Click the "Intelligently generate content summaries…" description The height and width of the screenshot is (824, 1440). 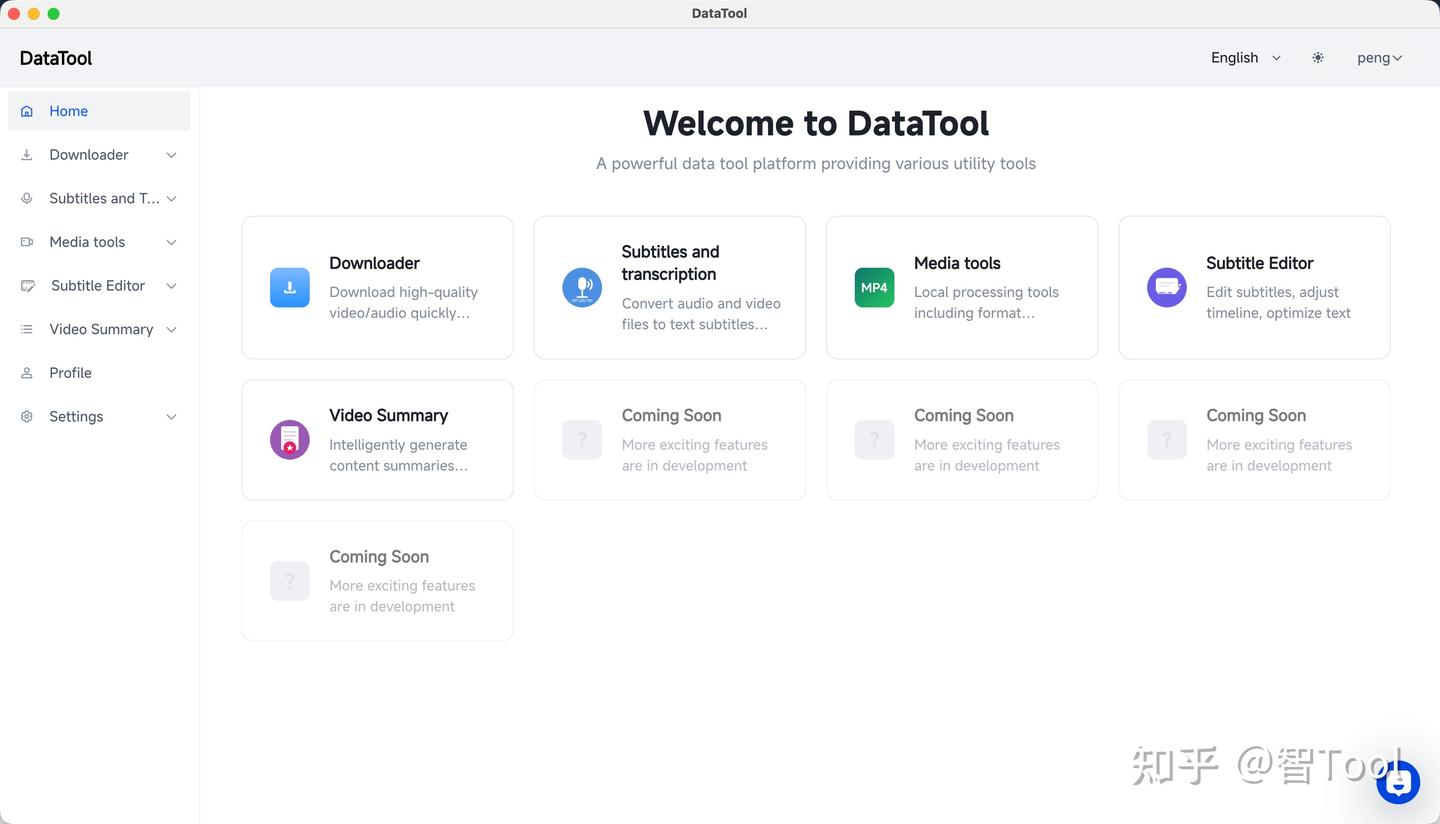pos(399,455)
